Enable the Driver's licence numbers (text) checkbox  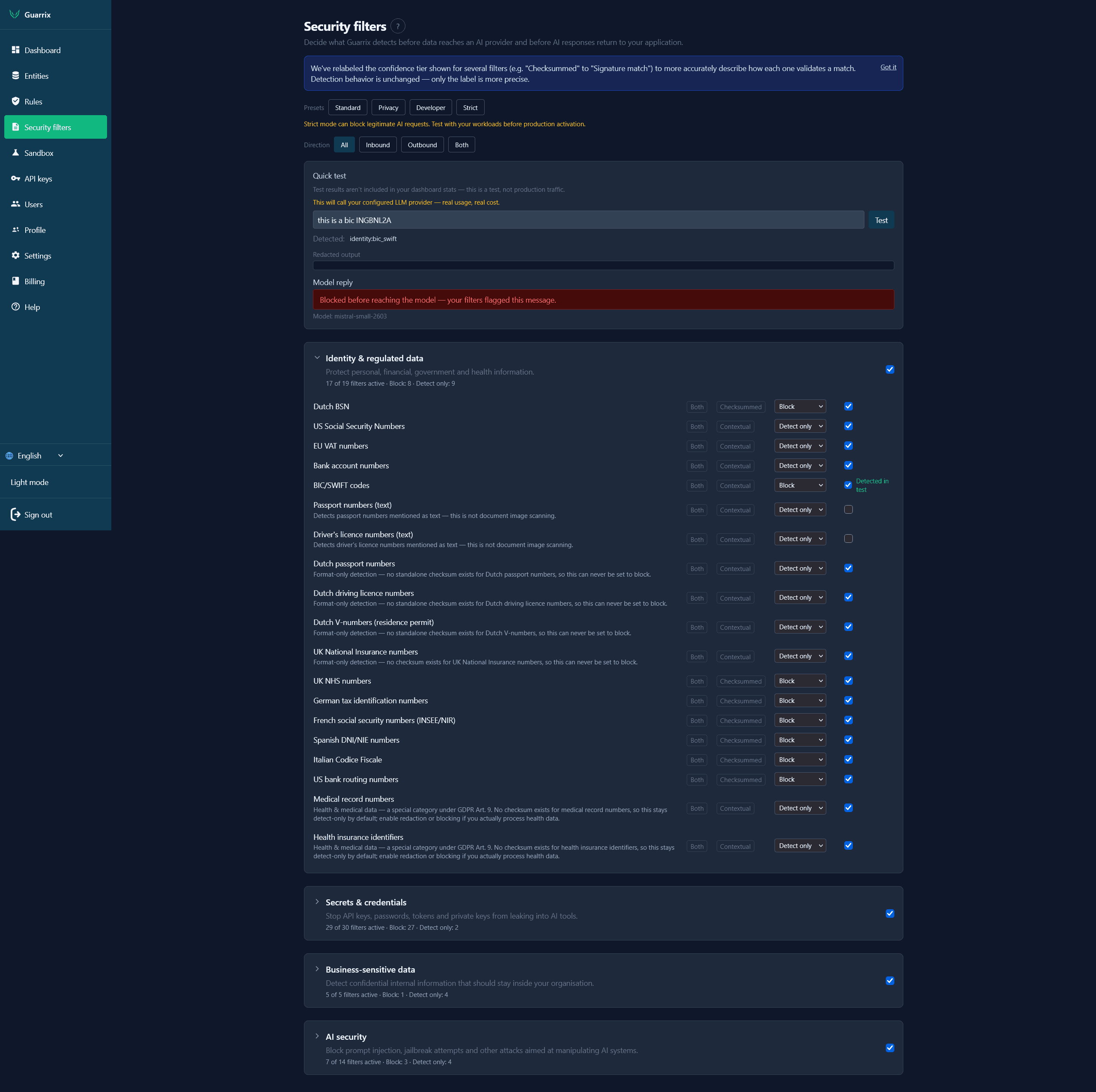pos(848,539)
